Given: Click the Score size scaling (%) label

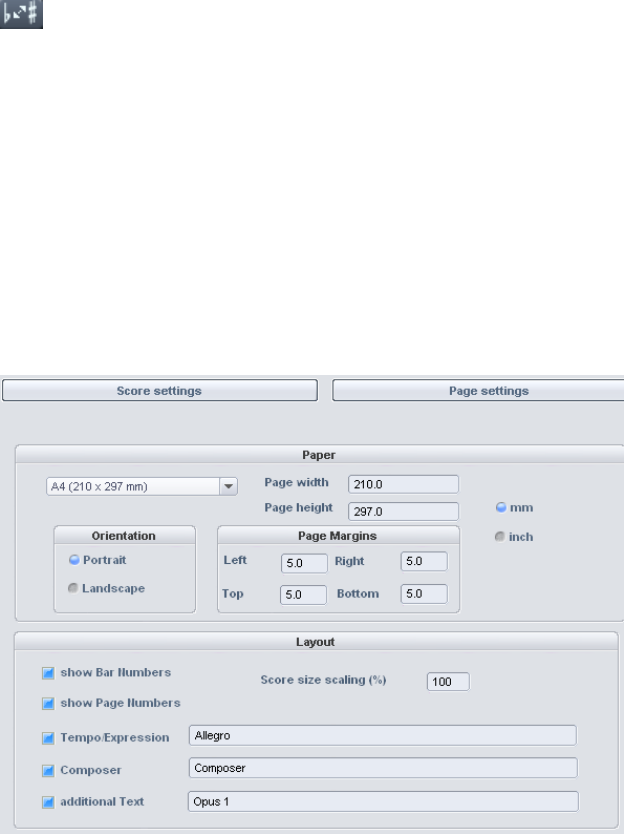Looking at the screenshot, I should coord(323,680).
